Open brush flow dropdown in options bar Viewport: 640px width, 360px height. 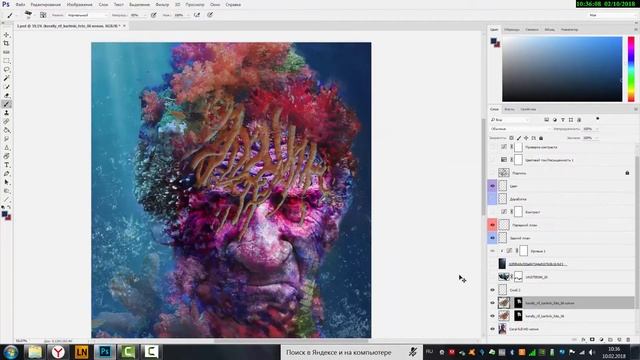pyautogui.click(x=188, y=15)
